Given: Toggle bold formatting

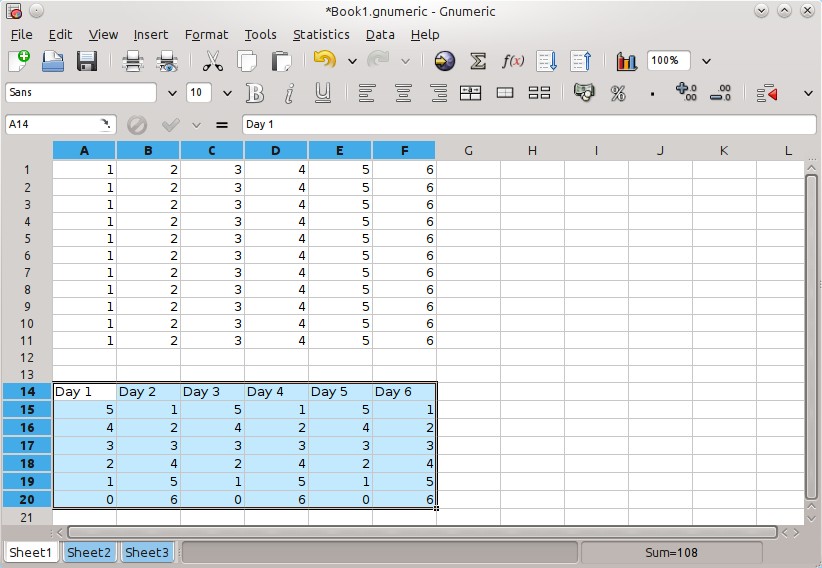Looking at the screenshot, I should [x=255, y=93].
